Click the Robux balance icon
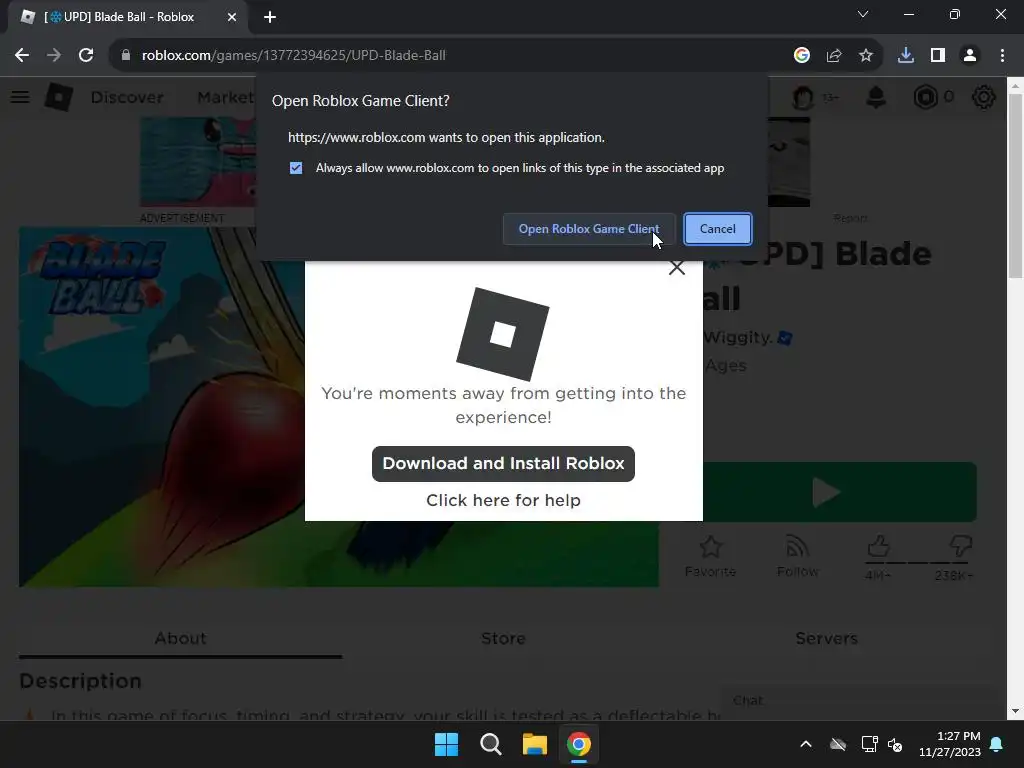The height and width of the screenshot is (768, 1024). pyautogui.click(x=925, y=97)
